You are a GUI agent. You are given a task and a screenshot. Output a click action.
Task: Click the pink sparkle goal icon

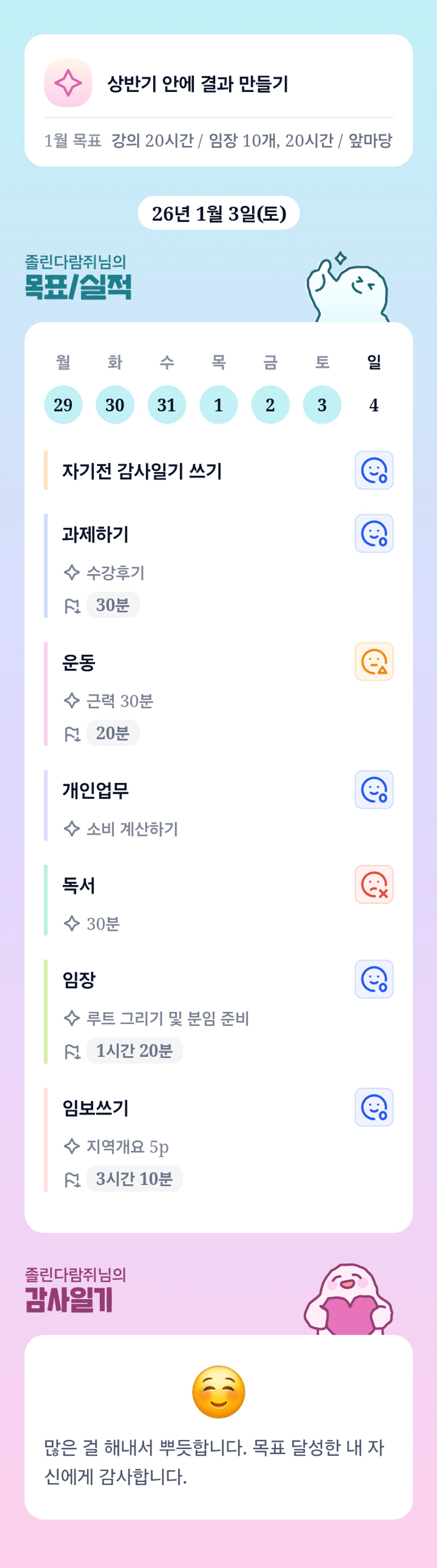[x=68, y=83]
